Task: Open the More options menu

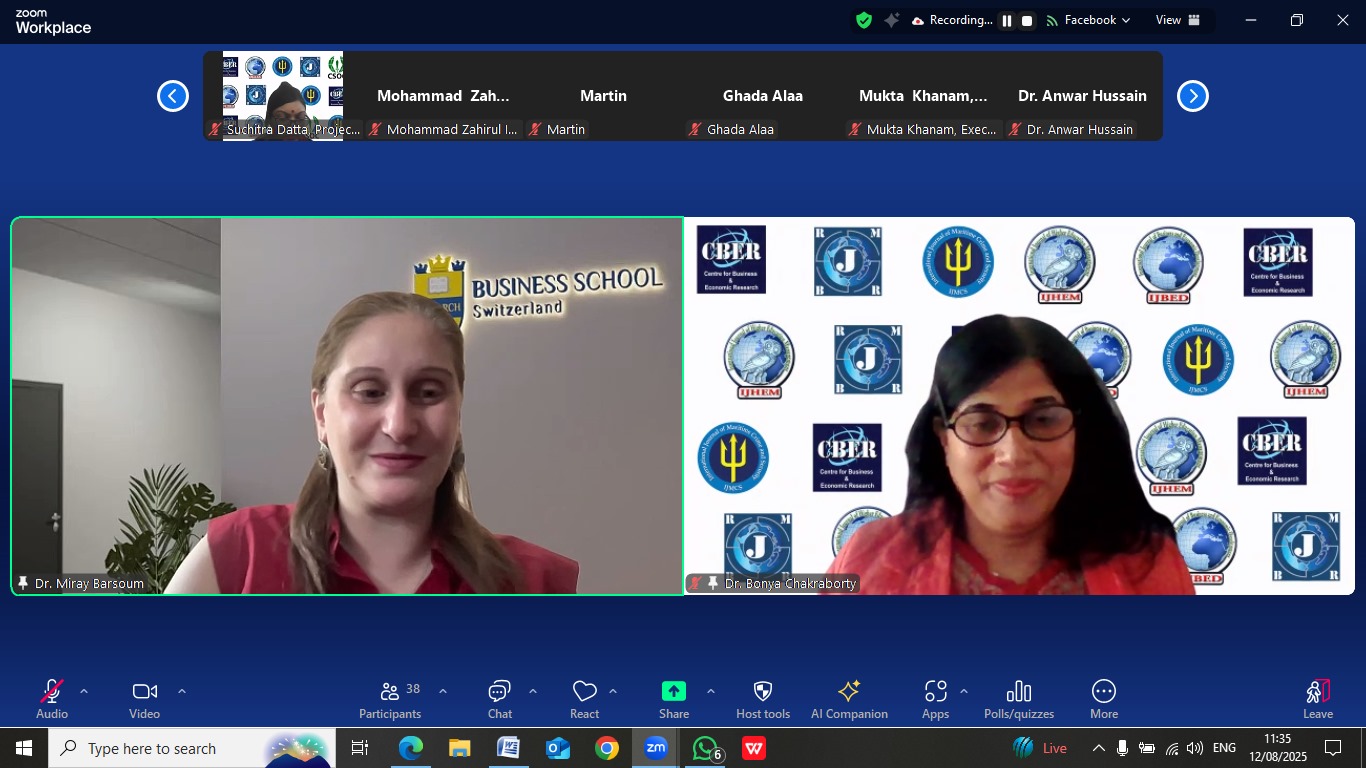Action: pos(1103,699)
